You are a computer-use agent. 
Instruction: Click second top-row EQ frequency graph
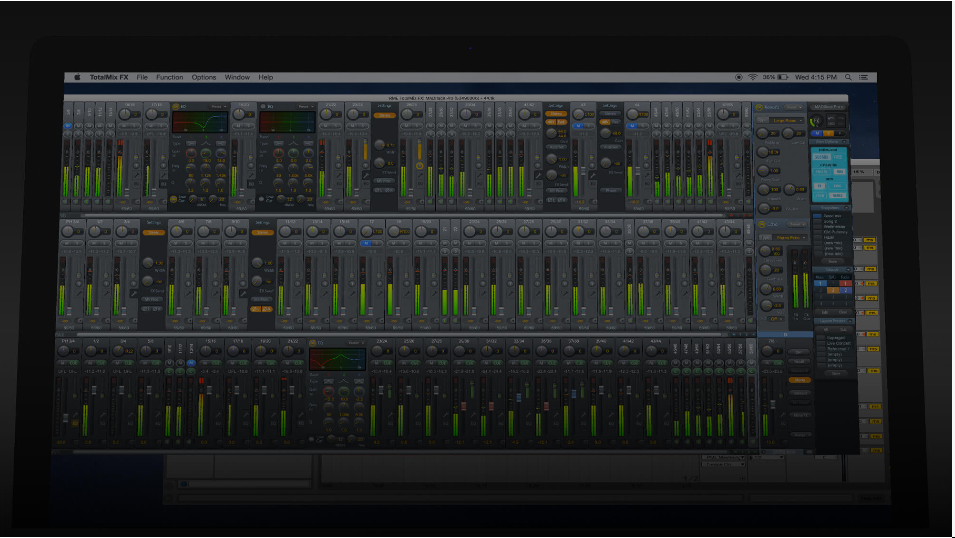pos(287,122)
